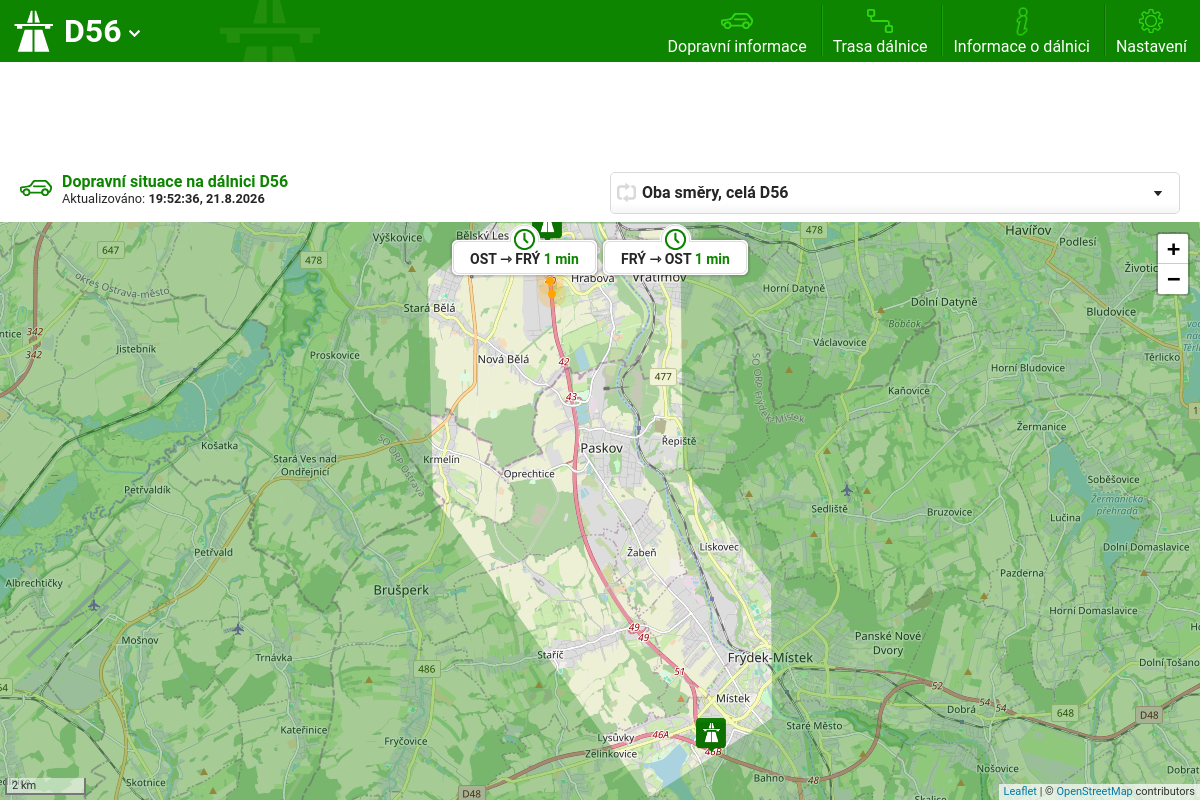Viewport: 1200px width, 800px height.
Task: Open the Nastavení settings tab
Action: pos(1151,31)
